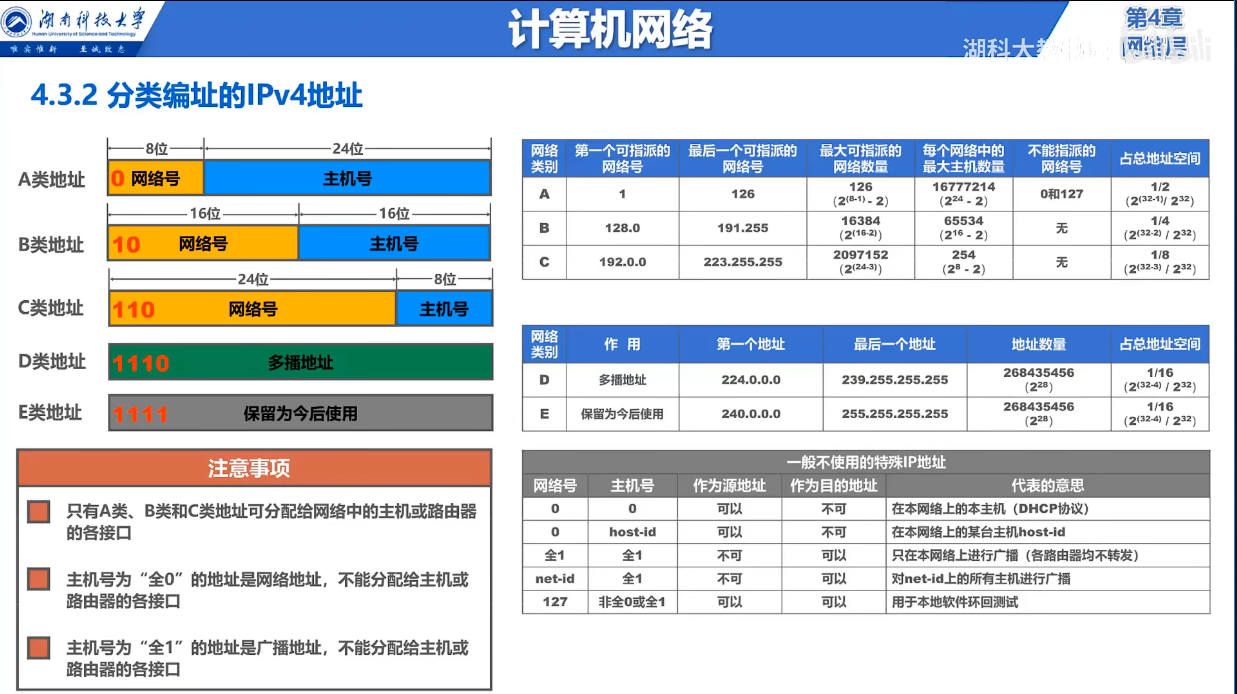This screenshot has height=694, width=1237.
Task: Click header 第一个地址
Action: click(751, 344)
